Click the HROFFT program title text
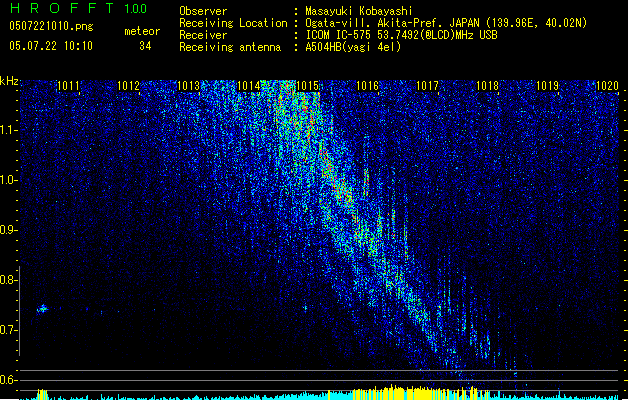The image size is (629, 400). click(62, 8)
